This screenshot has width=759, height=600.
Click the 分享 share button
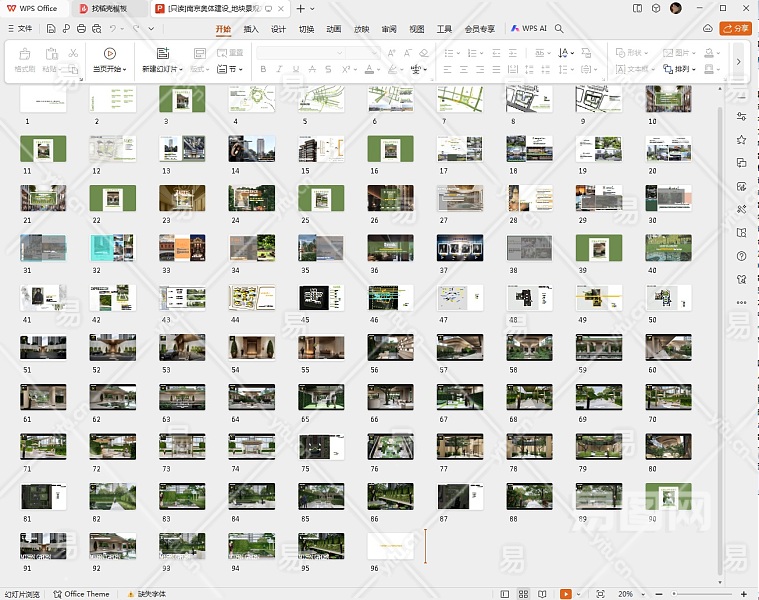click(x=736, y=29)
